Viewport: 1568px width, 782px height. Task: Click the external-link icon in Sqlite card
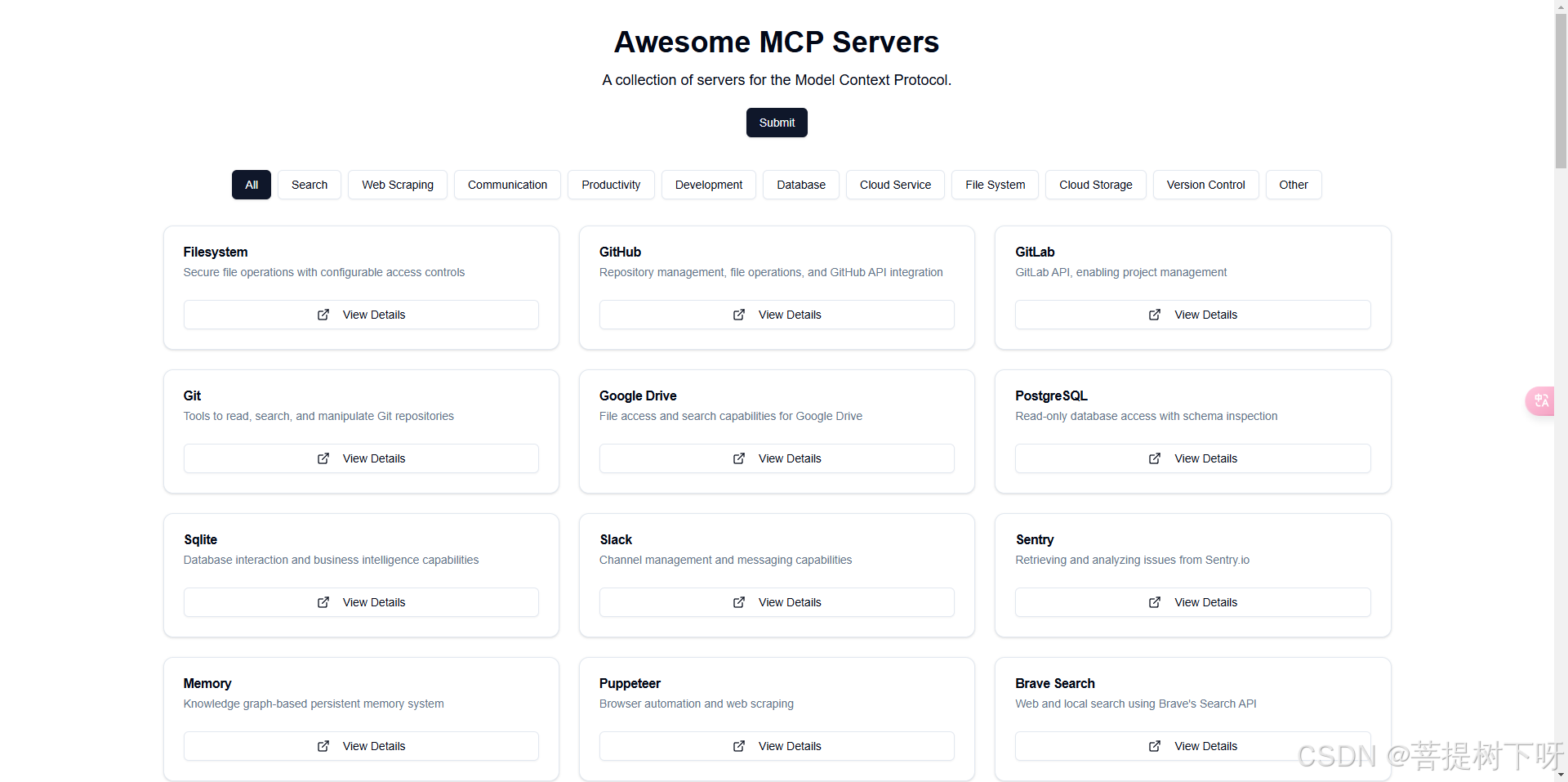(x=323, y=602)
